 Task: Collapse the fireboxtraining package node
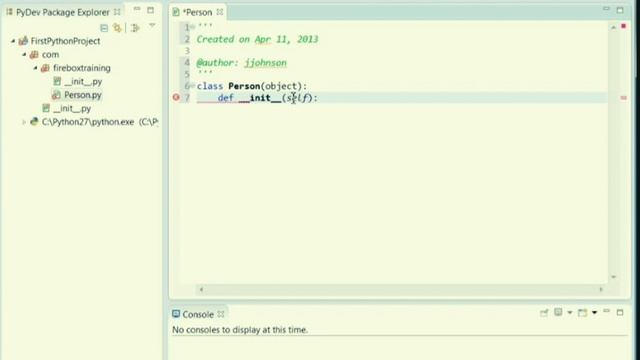coord(35,68)
